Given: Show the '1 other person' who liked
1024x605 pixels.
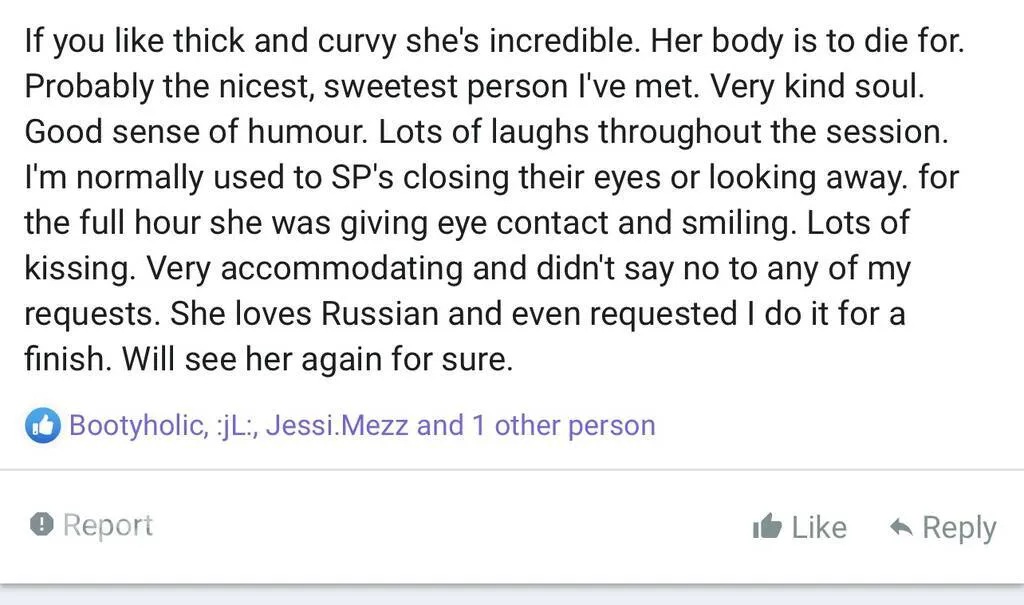Looking at the screenshot, I should point(563,425).
